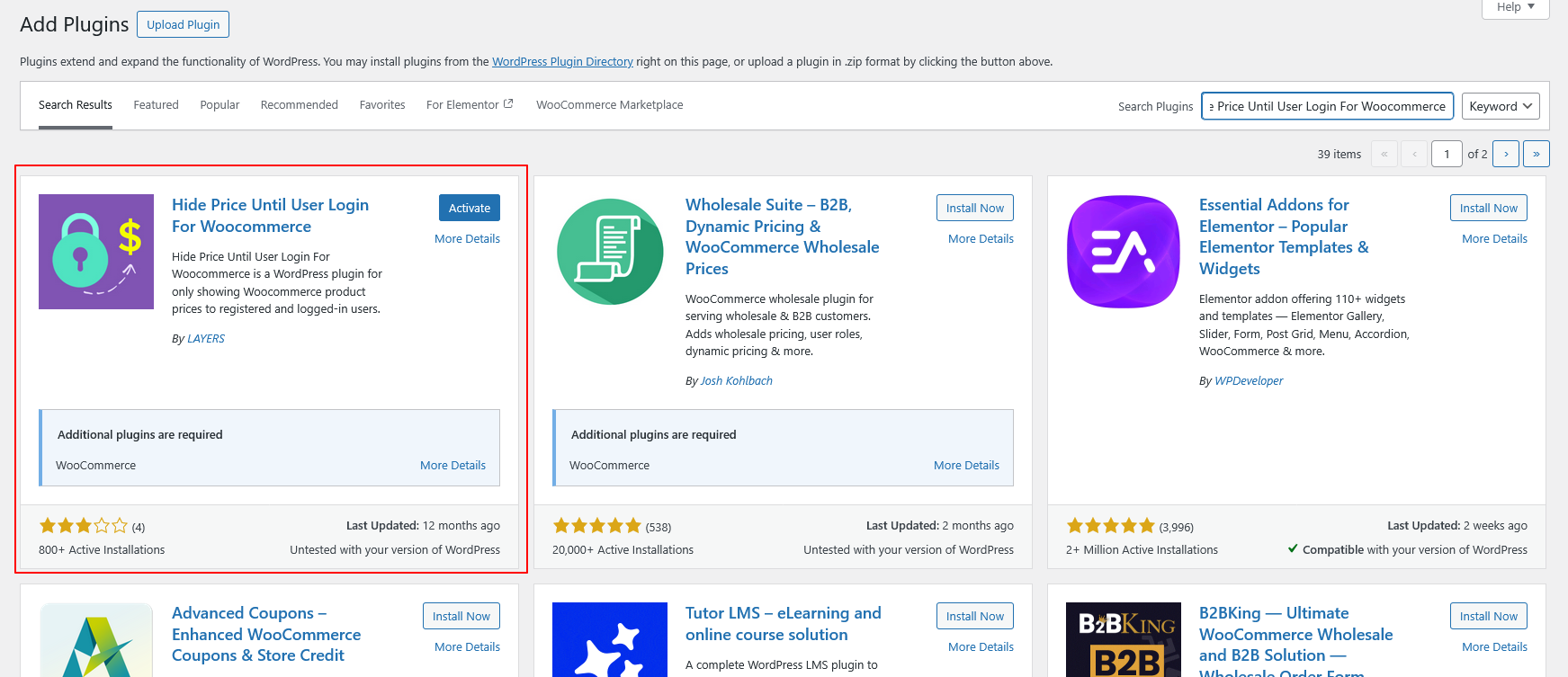
Task: Go to next page of plugin results
Action: pos(1505,154)
